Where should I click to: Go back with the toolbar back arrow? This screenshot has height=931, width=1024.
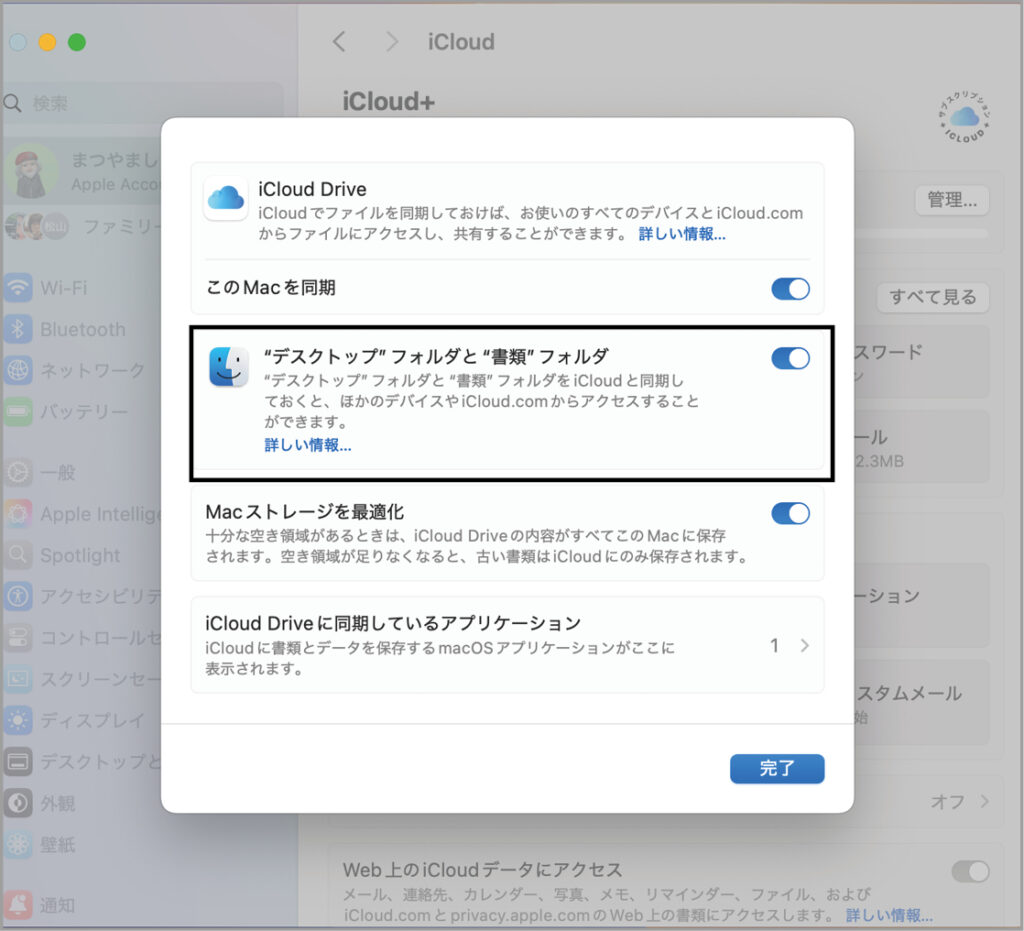[339, 42]
